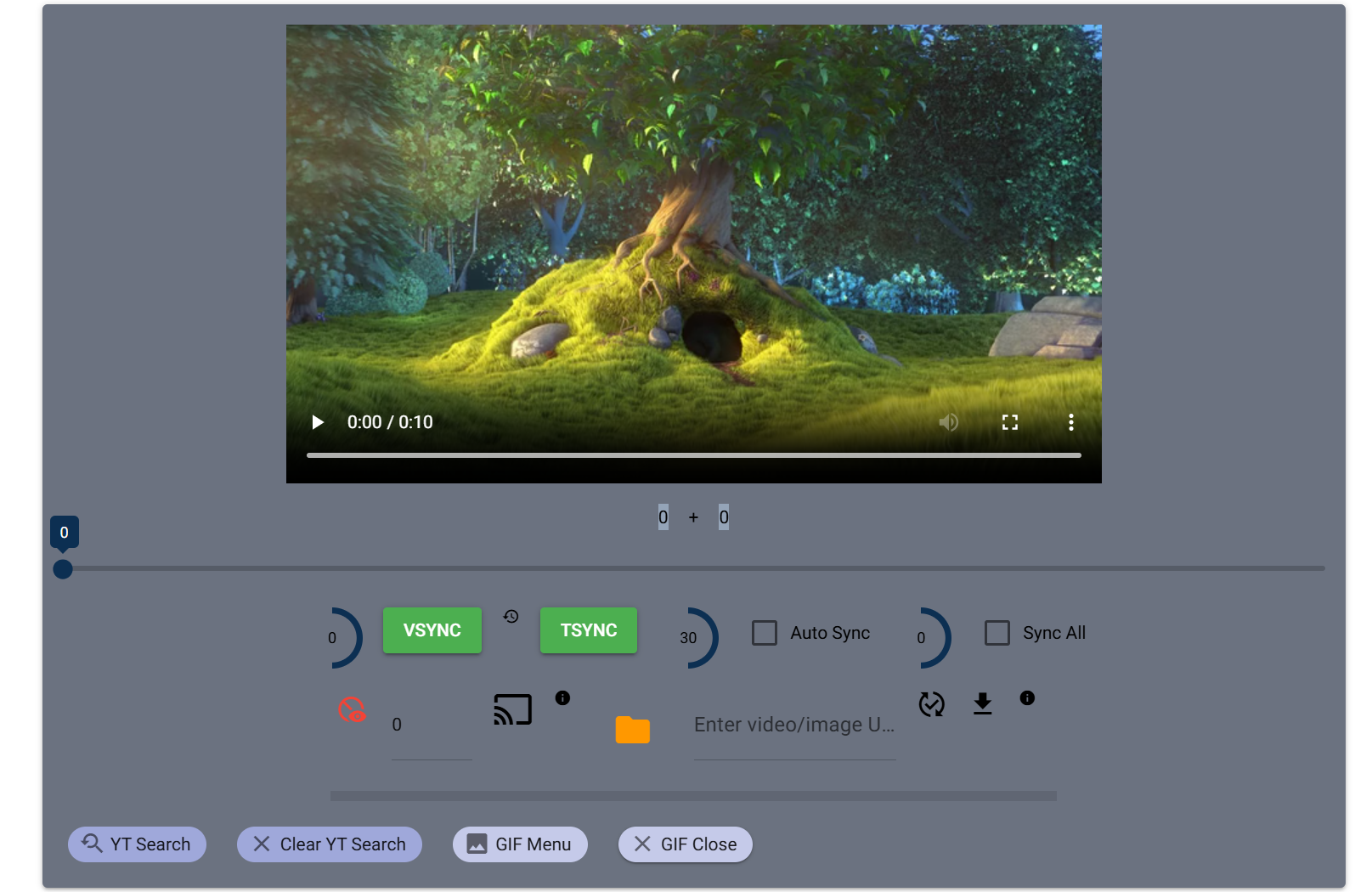This screenshot has width=1372, height=892.
Task: Focus the Enter video/image URL field
Action: point(794,725)
